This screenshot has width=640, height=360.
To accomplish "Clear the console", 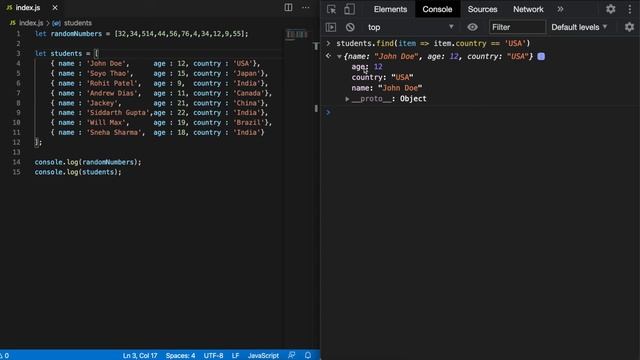I will 350,27.
